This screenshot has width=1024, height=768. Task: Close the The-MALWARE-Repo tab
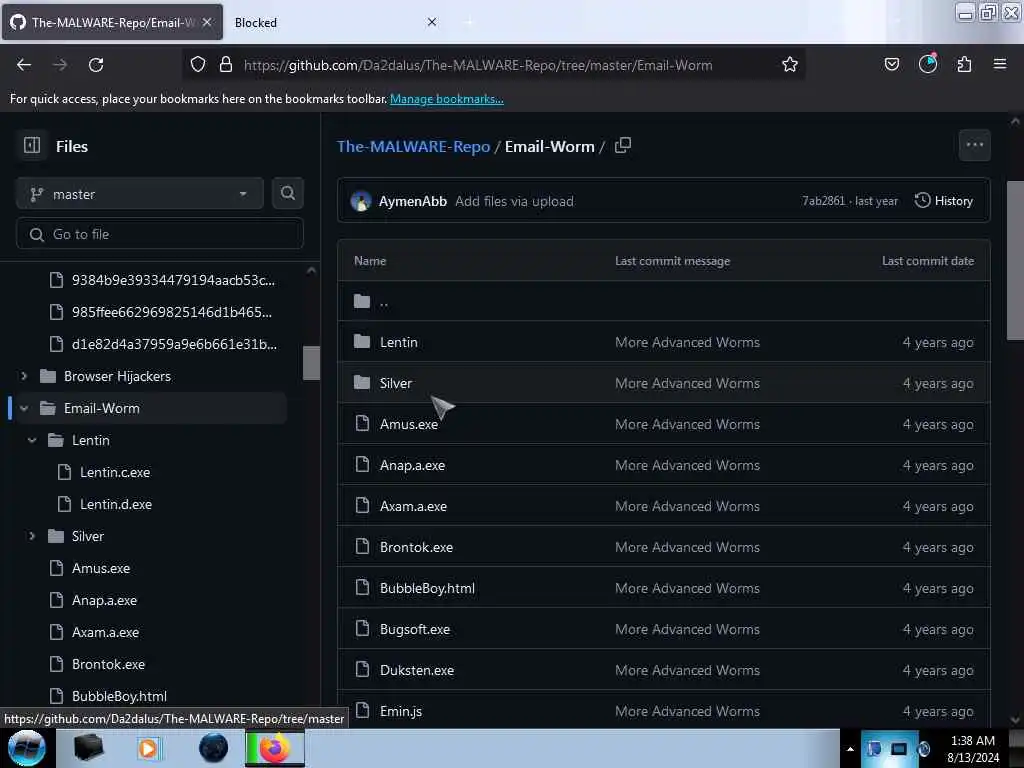point(207,22)
